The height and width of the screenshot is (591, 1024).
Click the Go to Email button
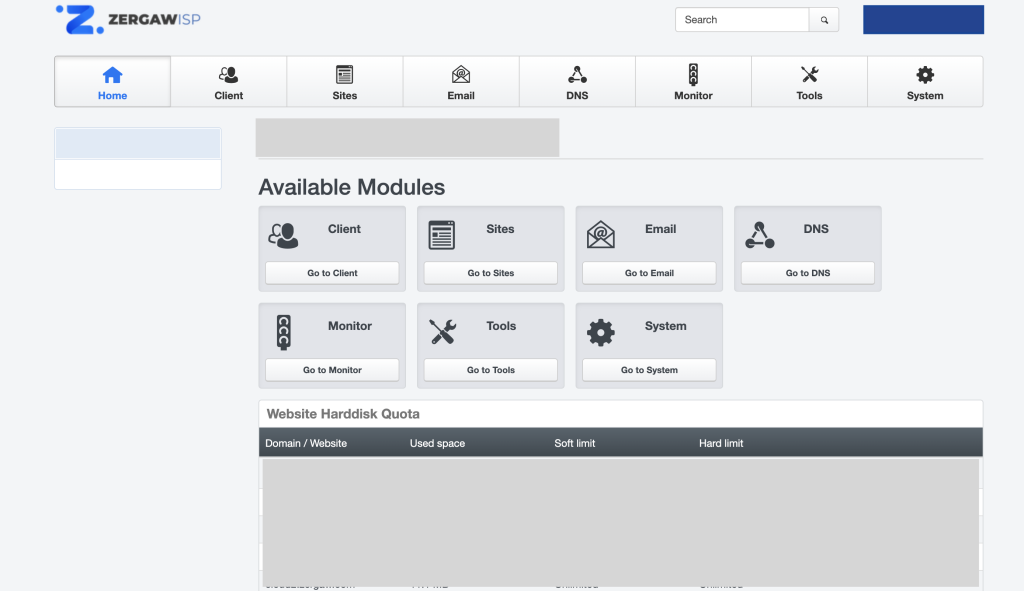coord(649,273)
